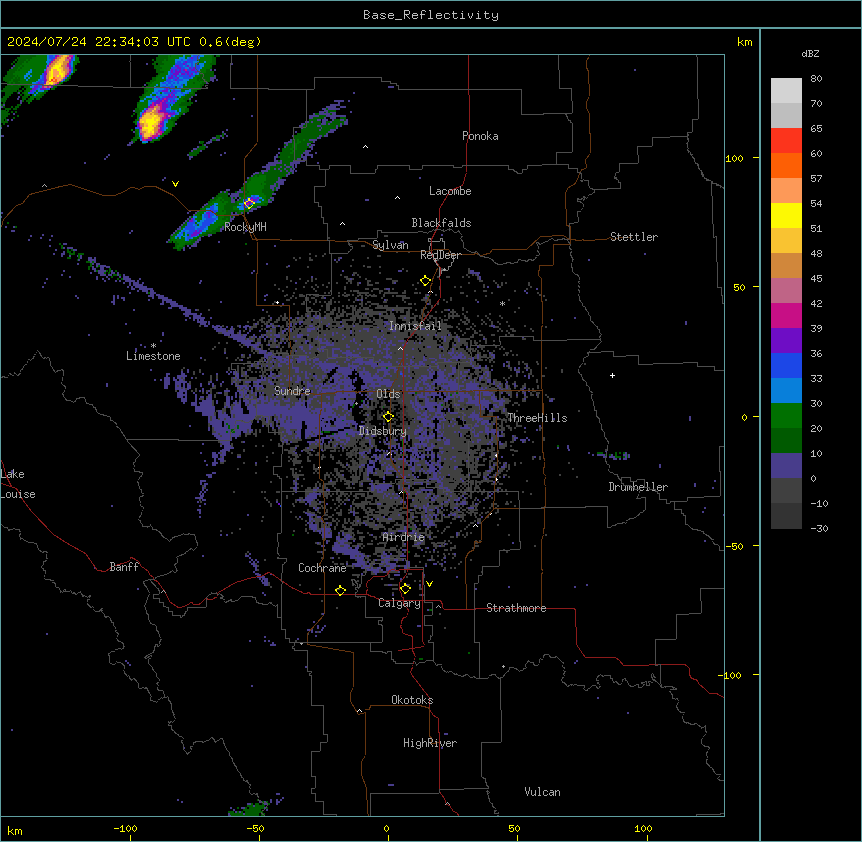Viewport: 862px width, 842px height.
Task: Click the Lake Louise label
Action: point(18,484)
